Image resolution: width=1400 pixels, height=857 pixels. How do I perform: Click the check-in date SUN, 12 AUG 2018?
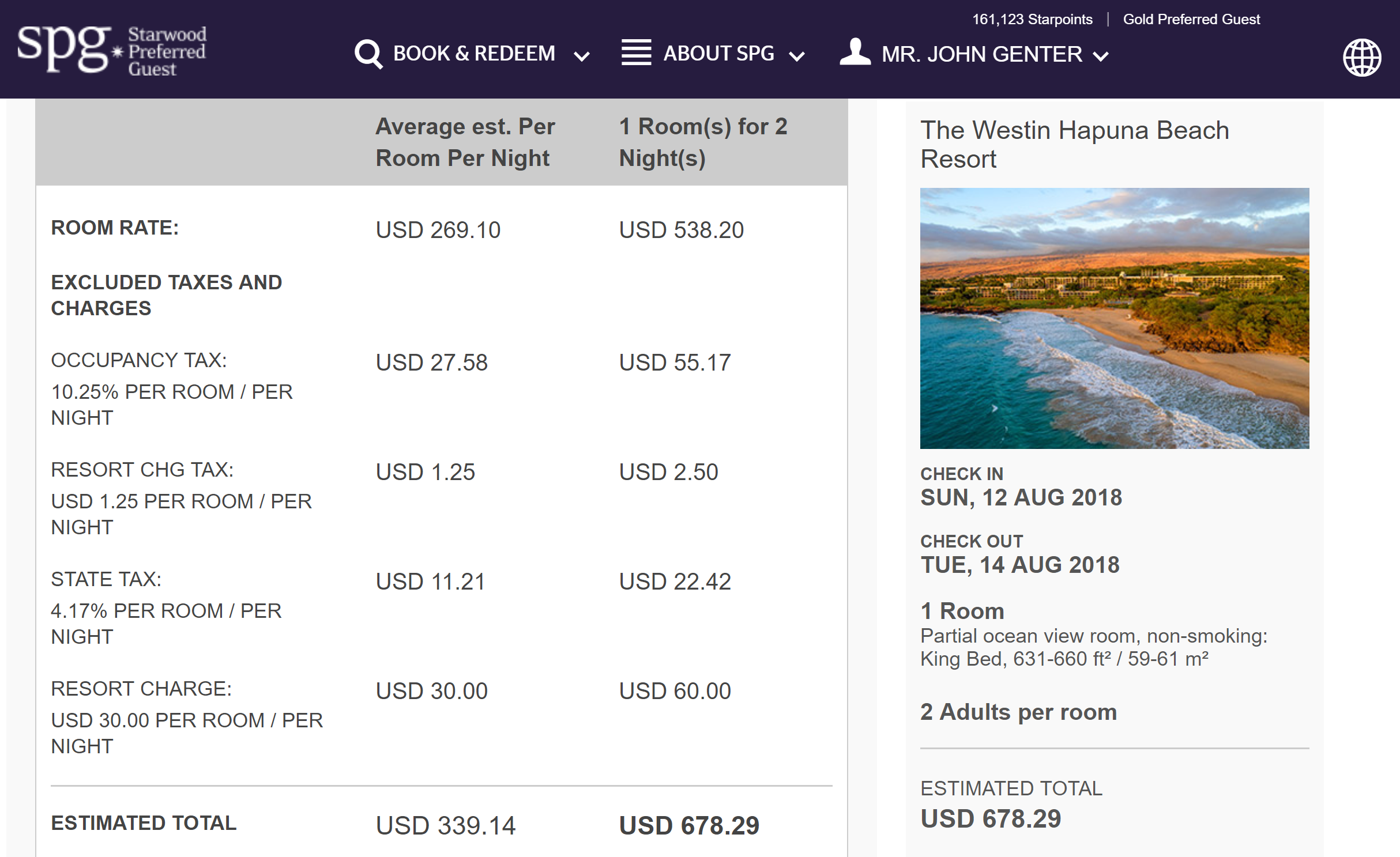(x=1021, y=497)
